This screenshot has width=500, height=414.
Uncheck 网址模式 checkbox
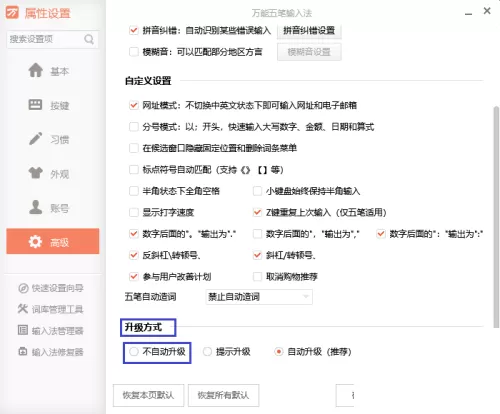tap(134, 105)
